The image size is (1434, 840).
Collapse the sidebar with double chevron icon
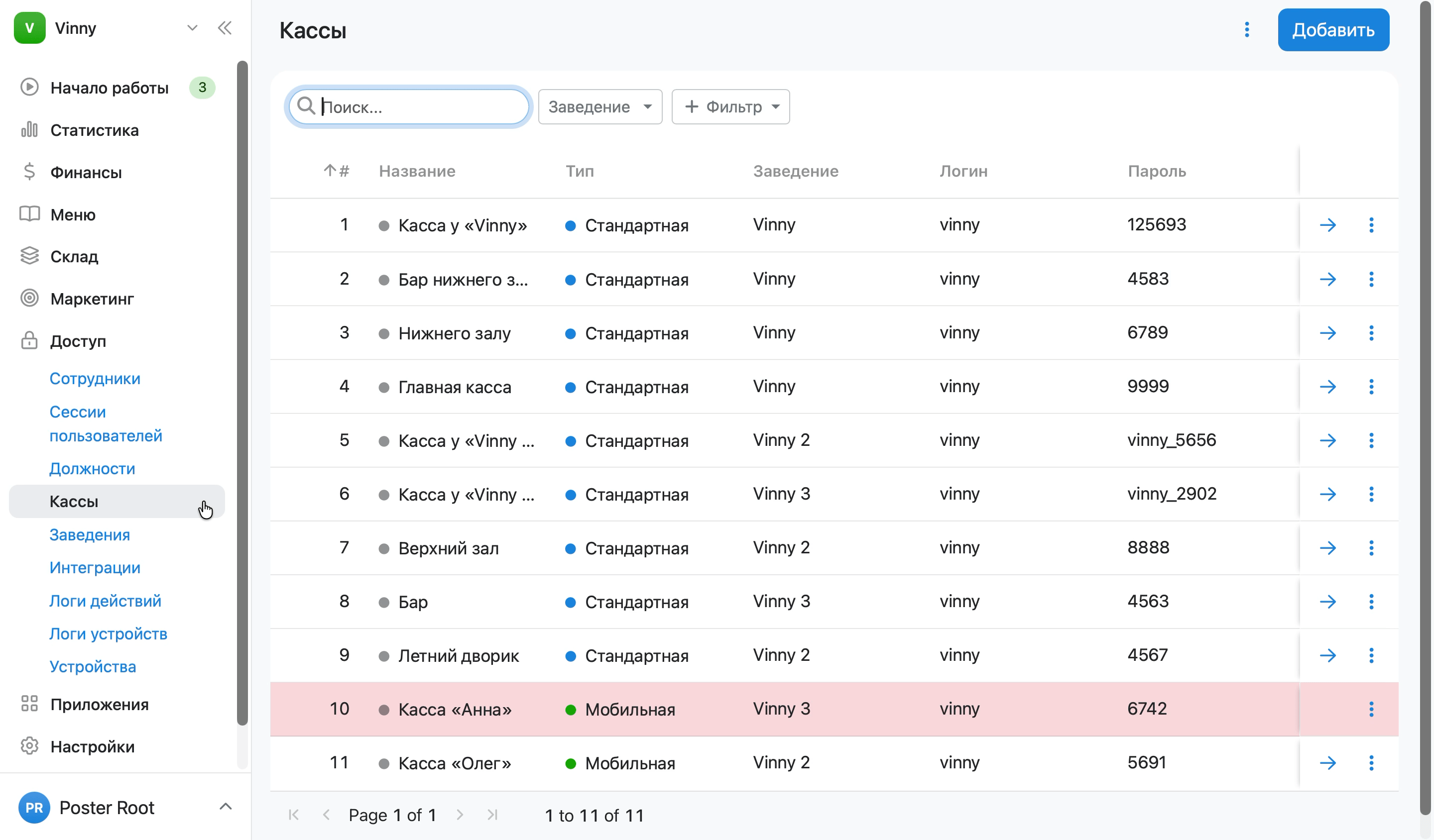pyautogui.click(x=225, y=28)
